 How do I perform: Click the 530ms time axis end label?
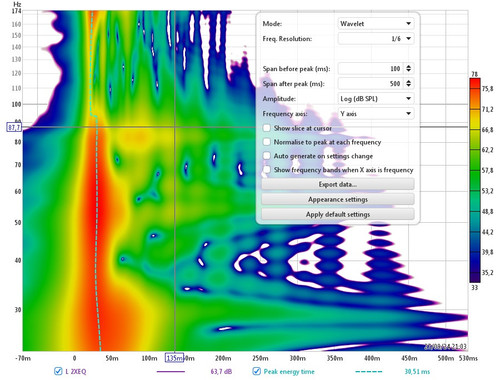pos(468,358)
